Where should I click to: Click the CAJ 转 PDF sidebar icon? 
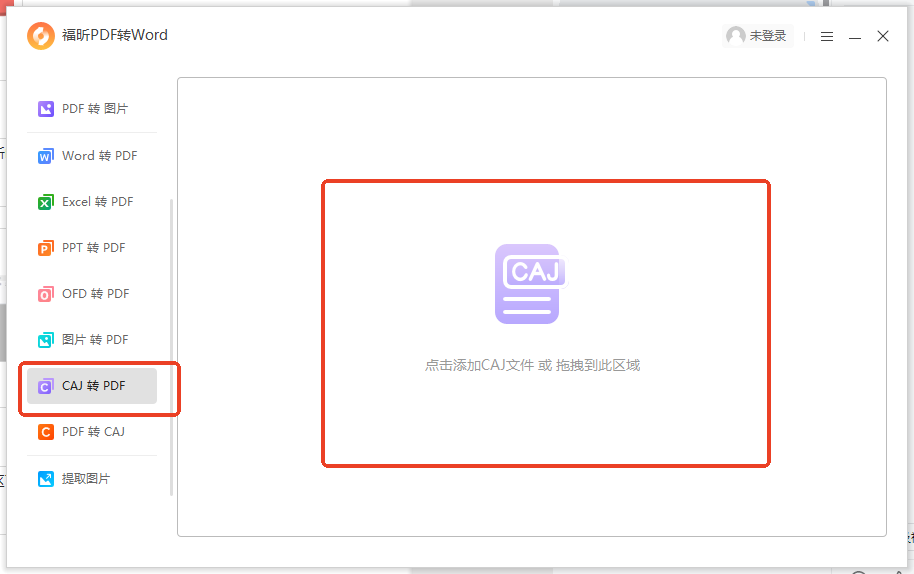[45, 386]
